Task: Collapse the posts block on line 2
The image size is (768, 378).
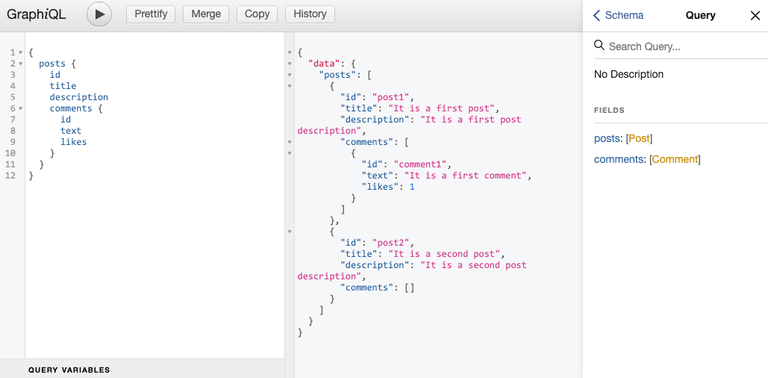Action: tap(21, 64)
